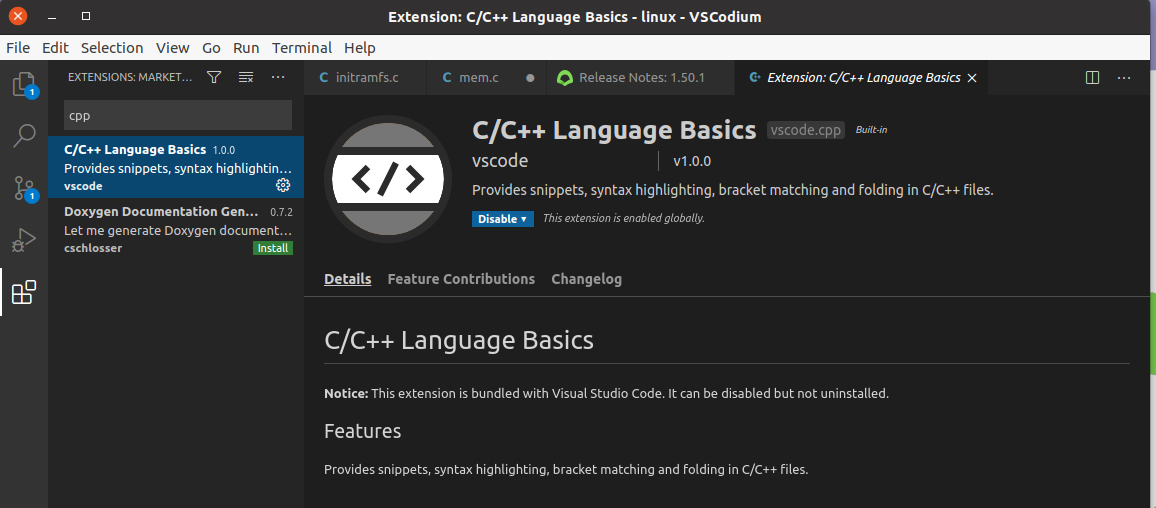This screenshot has width=1156, height=508.
Task: Click the EXTENSIONS: MARKET... panel title
Action: 130,77
